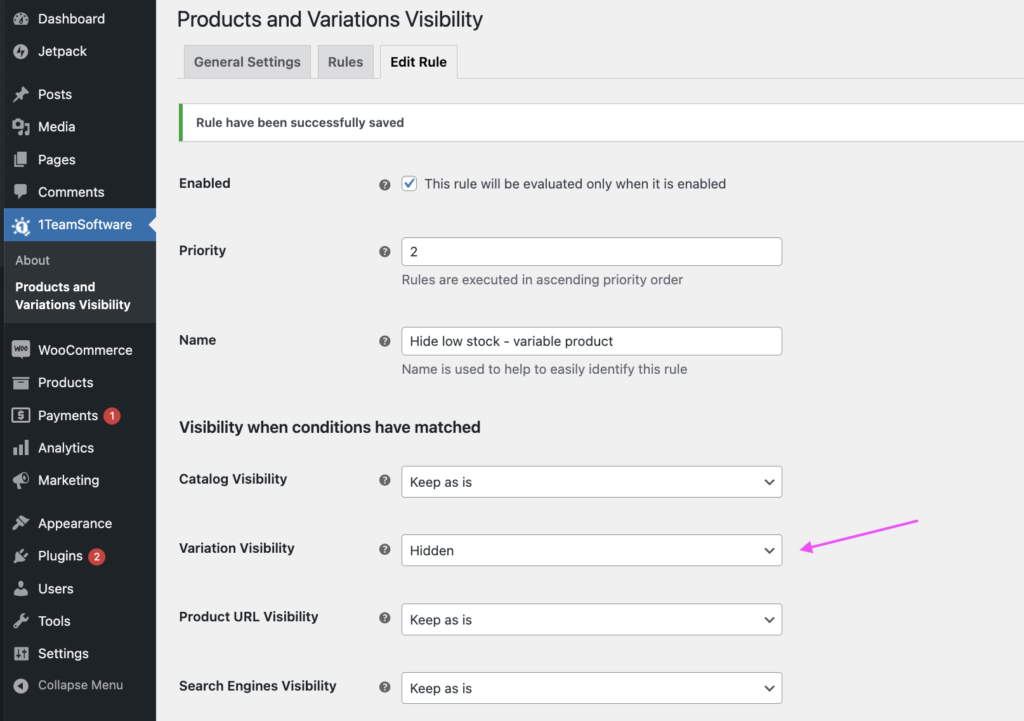Open the Variation Visibility dropdown

coord(591,550)
